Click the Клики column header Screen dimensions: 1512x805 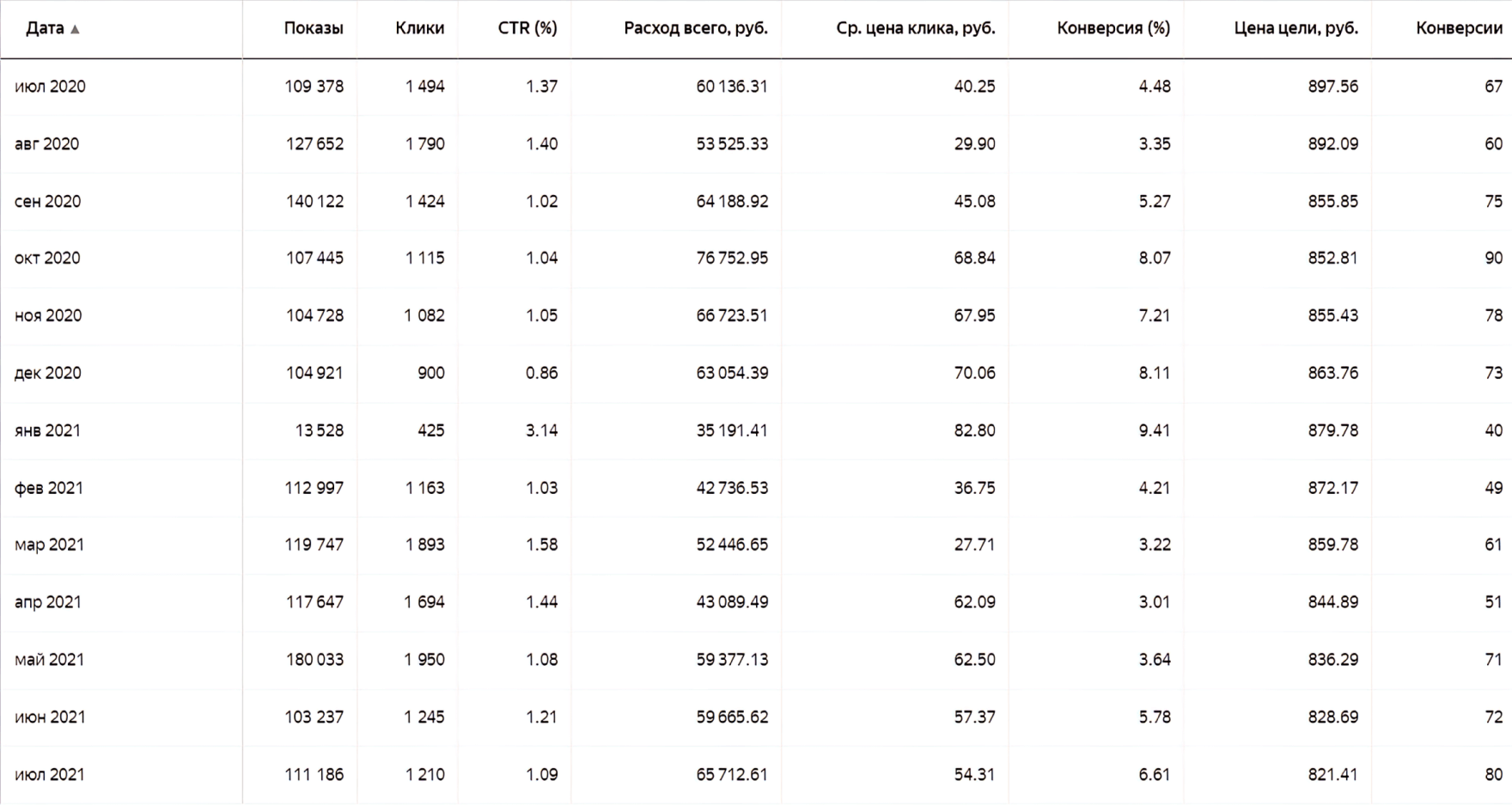[419, 28]
